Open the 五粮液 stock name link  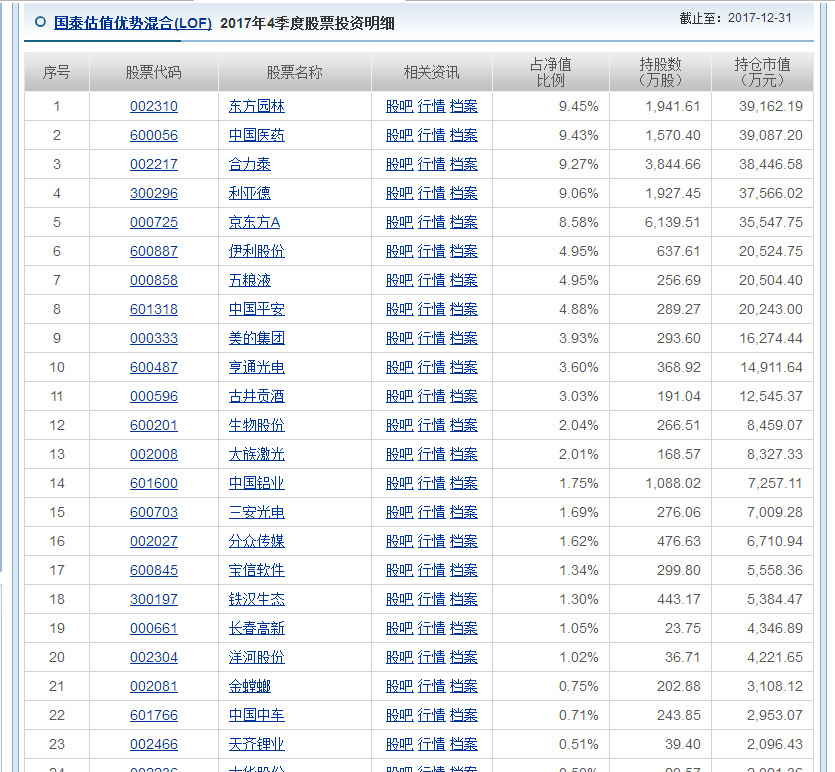(x=250, y=281)
